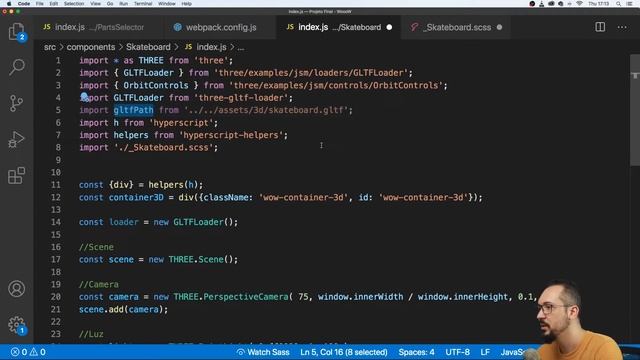The image size is (640, 360).
Task: Click the //Luz comment
Action: pyautogui.click(x=91, y=334)
